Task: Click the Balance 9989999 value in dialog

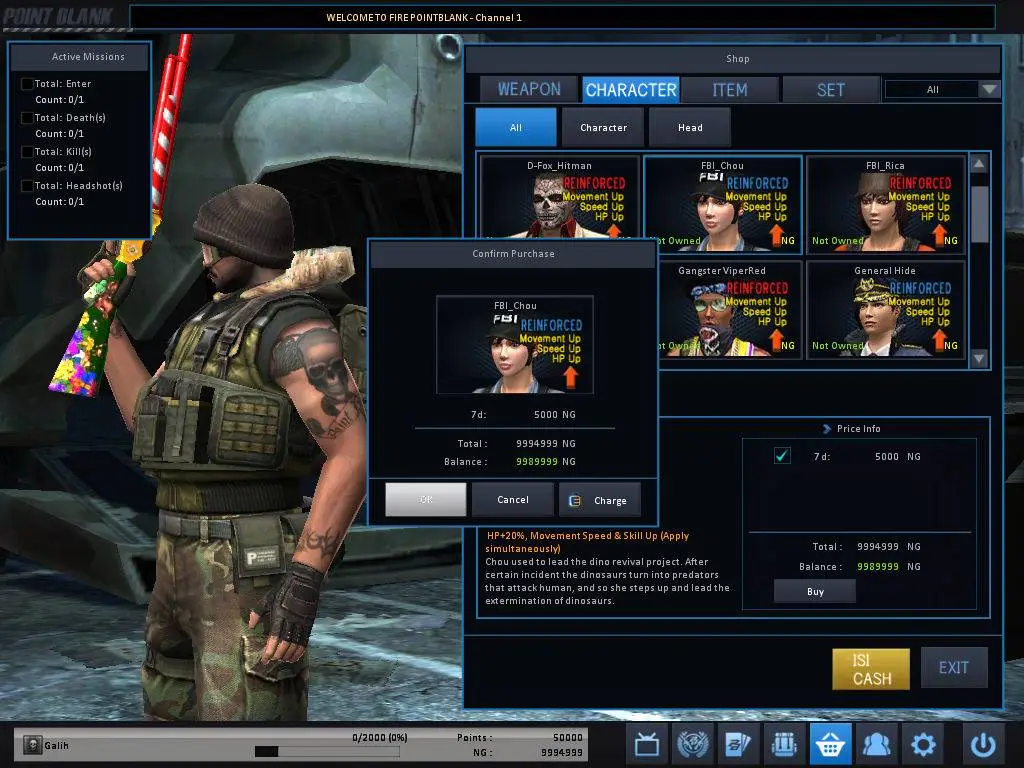Action: [x=537, y=462]
